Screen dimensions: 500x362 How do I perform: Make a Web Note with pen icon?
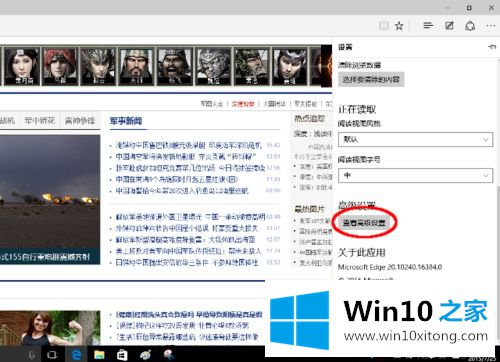pyautogui.click(x=449, y=25)
